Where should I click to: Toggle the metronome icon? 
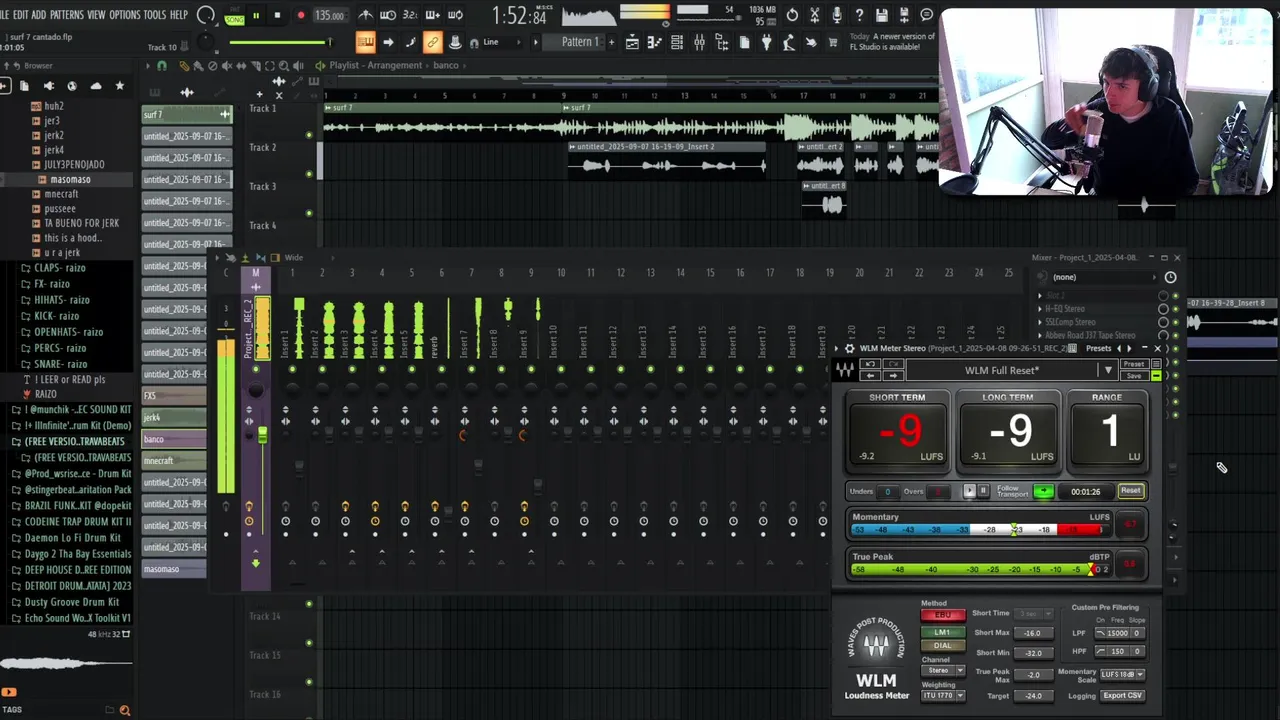(x=366, y=15)
